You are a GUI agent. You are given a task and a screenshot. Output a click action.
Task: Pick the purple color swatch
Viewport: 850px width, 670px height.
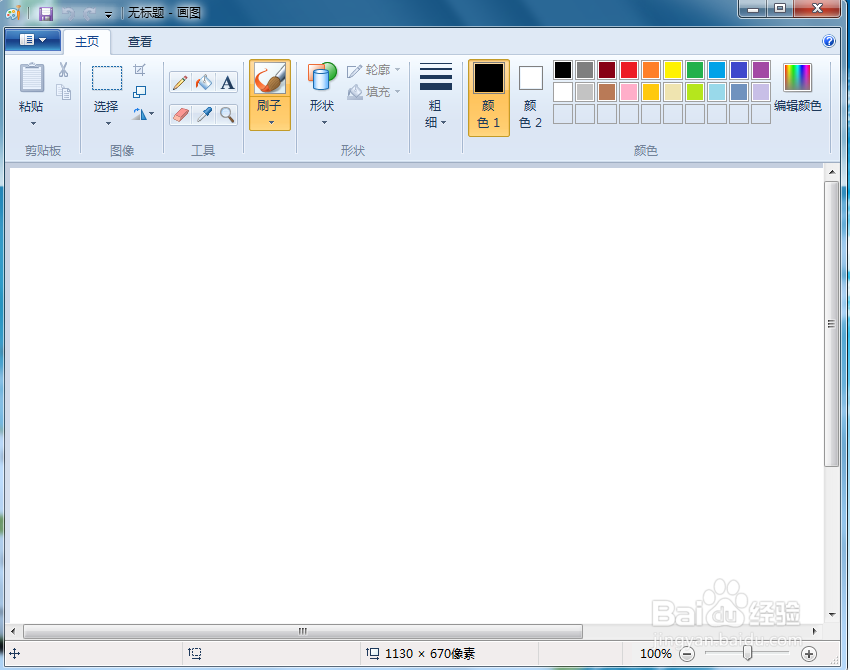point(761,70)
